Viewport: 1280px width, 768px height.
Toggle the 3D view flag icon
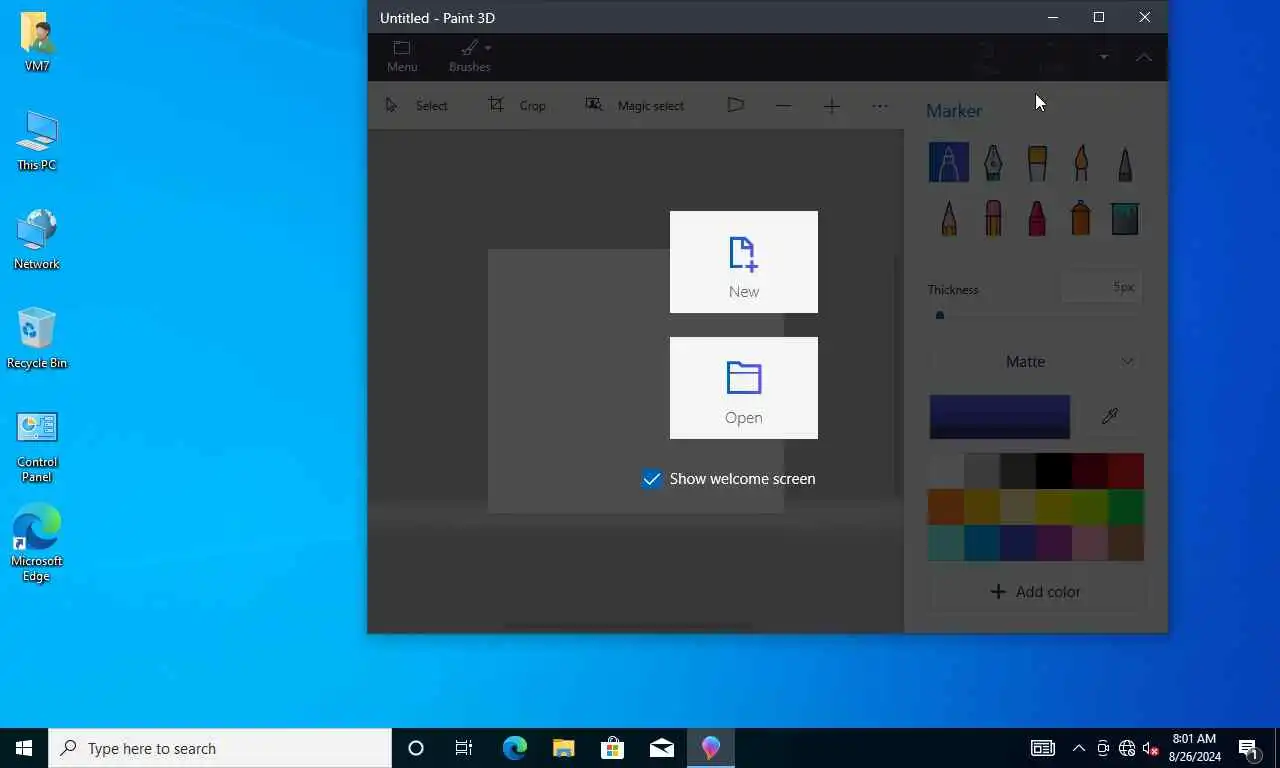click(x=736, y=105)
